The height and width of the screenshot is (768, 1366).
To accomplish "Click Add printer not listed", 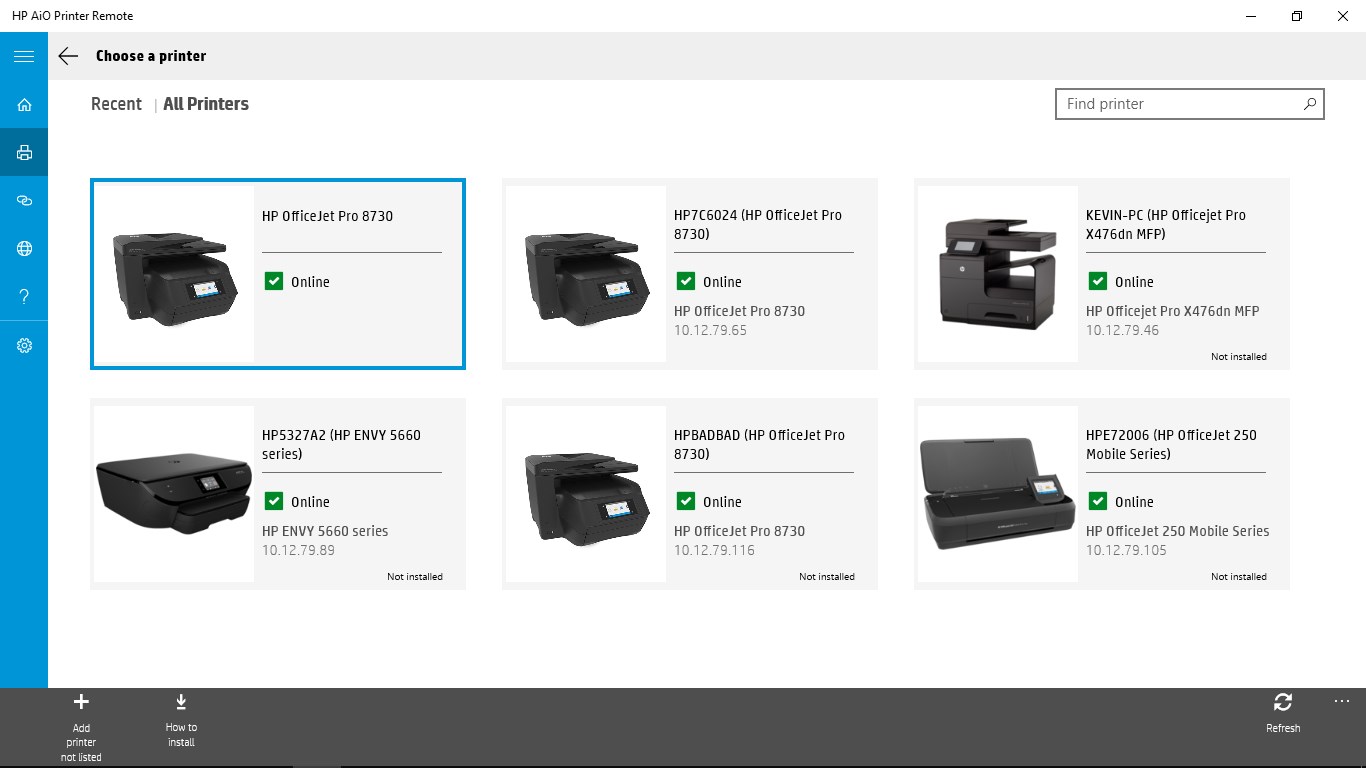I will (81, 727).
